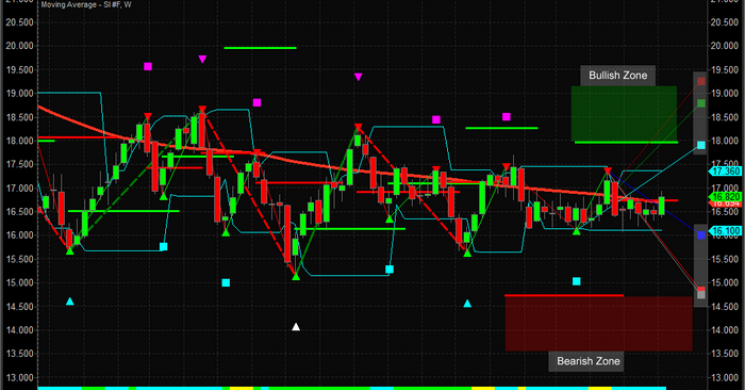The image size is (745, 390).
Task: Click the white upward triangle marker
Action: coord(296,327)
